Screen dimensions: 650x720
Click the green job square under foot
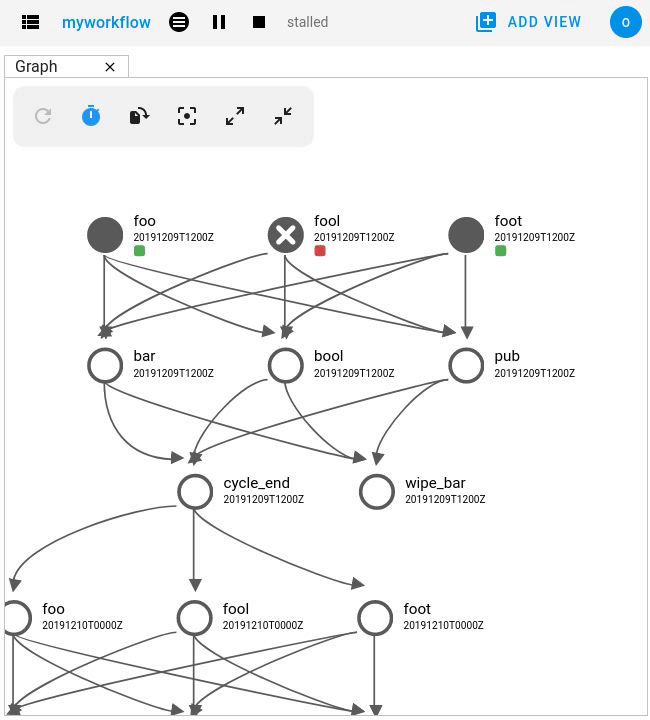pyautogui.click(x=501, y=251)
